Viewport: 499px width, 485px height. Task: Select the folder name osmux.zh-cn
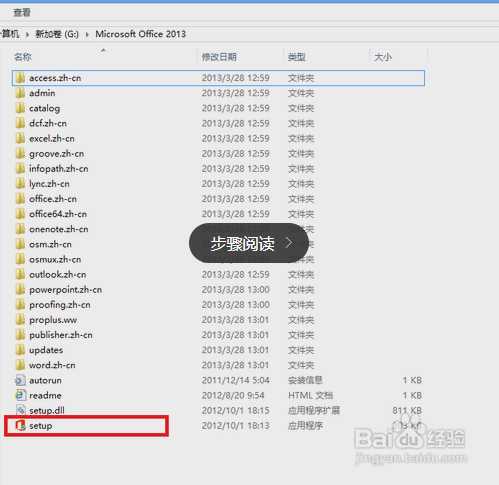55,259
